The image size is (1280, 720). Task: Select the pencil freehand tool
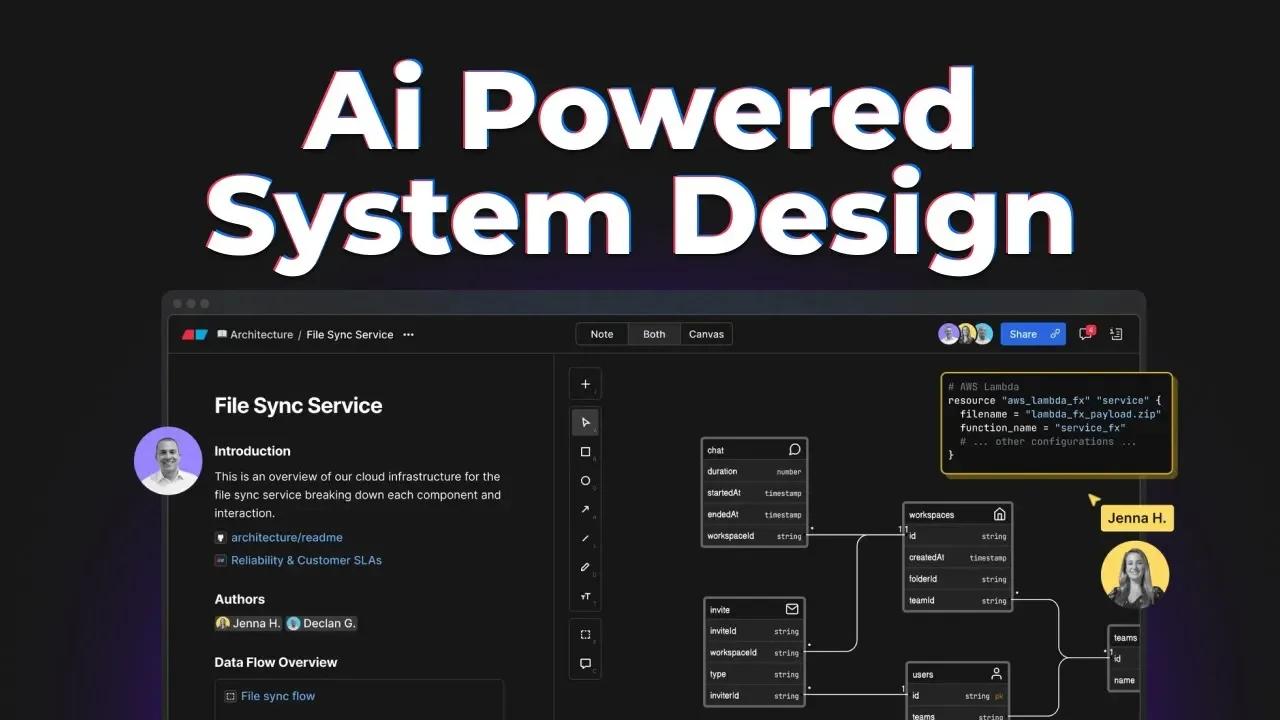pos(585,567)
